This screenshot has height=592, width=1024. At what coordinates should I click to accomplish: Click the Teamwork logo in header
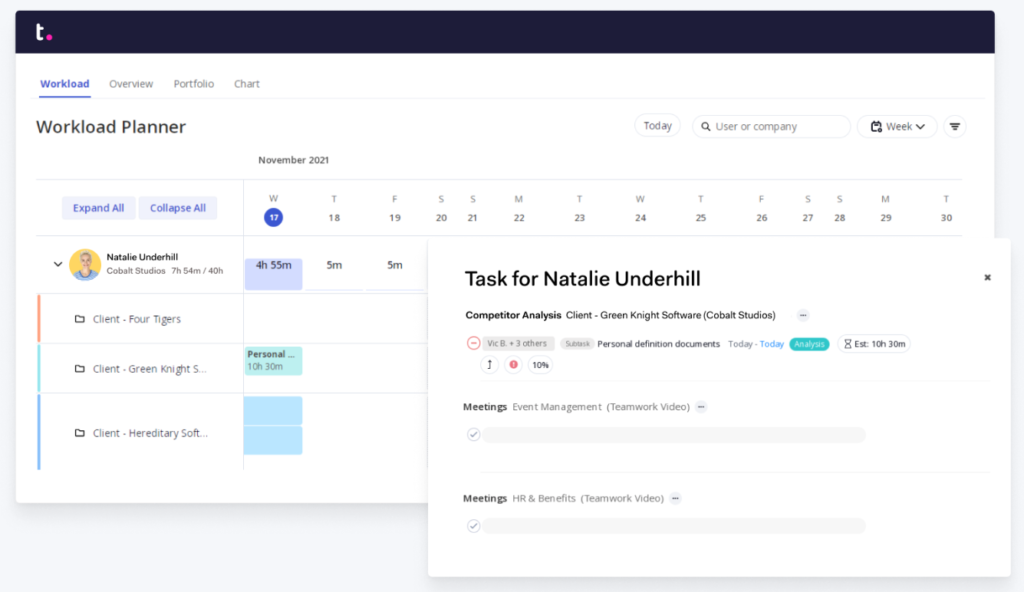point(44,31)
